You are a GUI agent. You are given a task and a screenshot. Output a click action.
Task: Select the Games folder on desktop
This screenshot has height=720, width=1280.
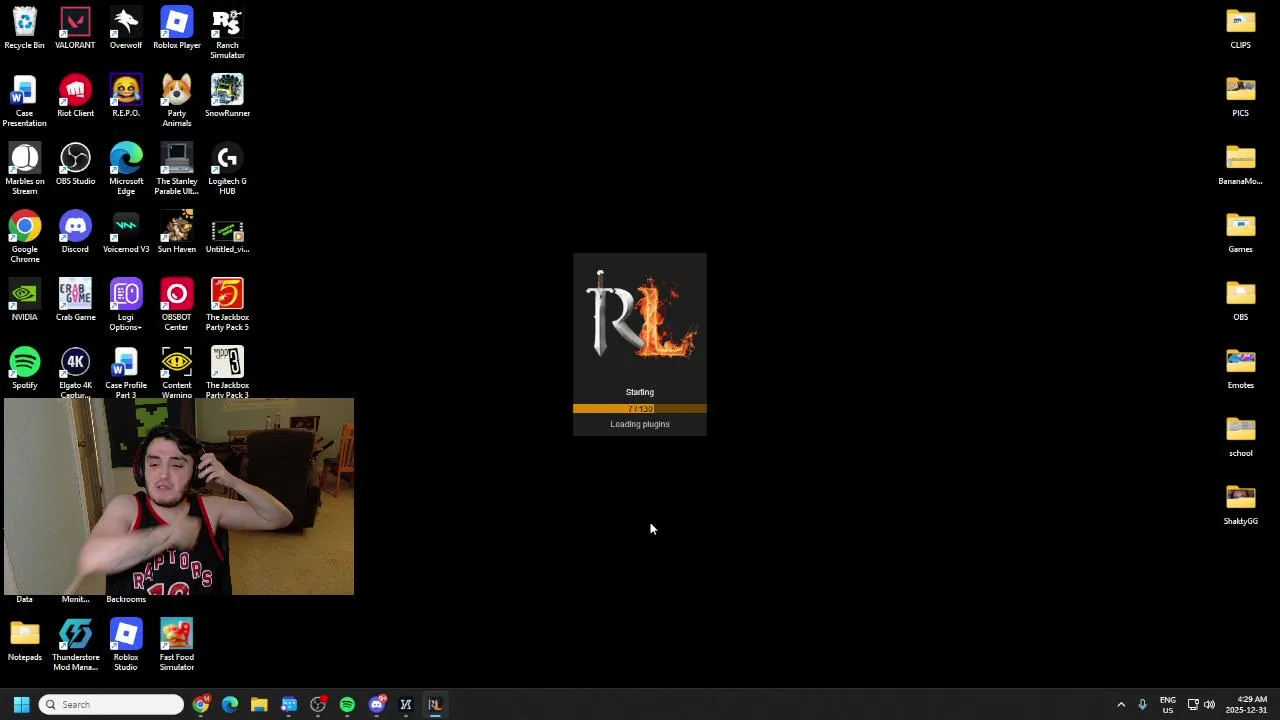tap(1240, 232)
